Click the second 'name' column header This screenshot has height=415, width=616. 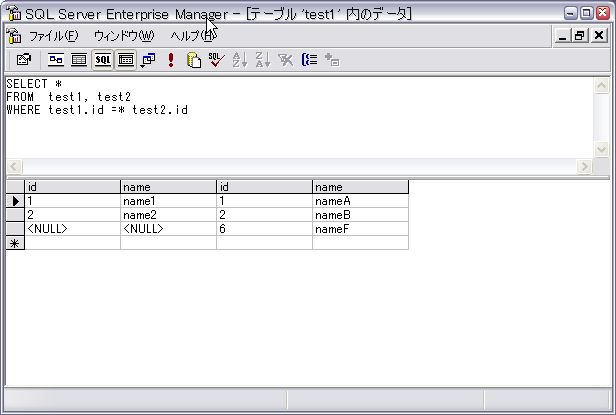(x=360, y=187)
